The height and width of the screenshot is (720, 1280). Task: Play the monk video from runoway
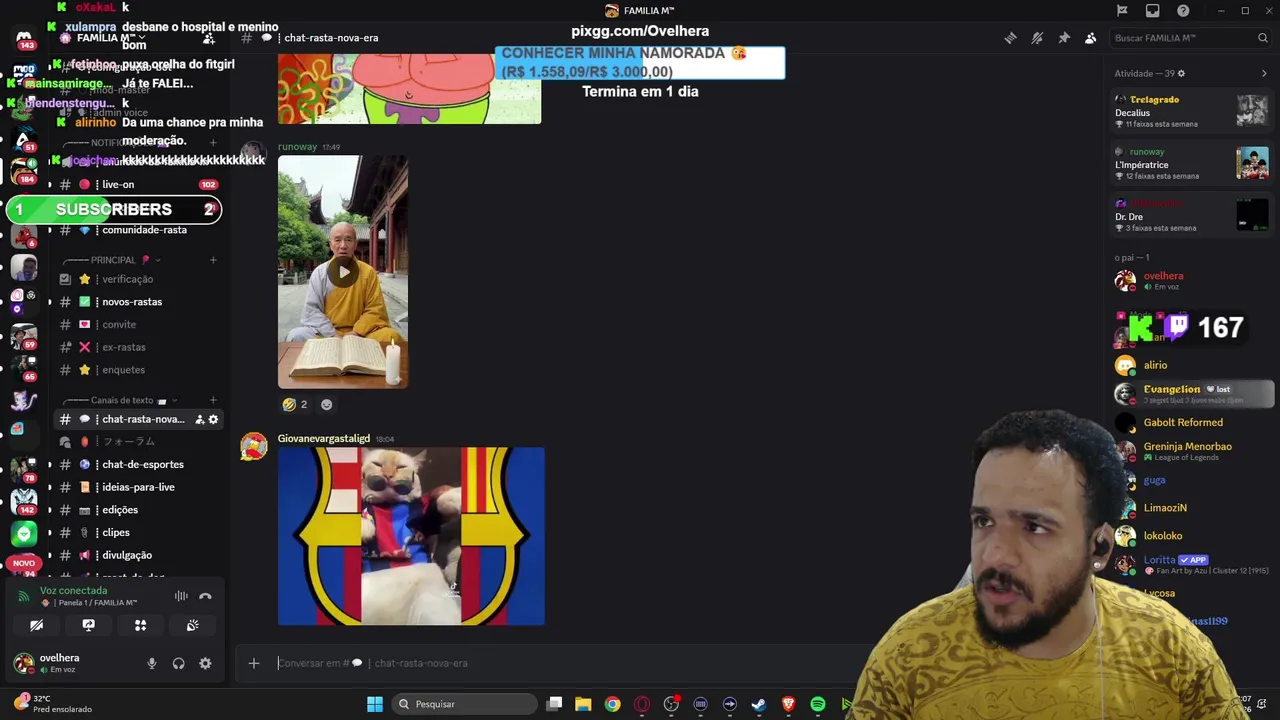click(x=343, y=271)
